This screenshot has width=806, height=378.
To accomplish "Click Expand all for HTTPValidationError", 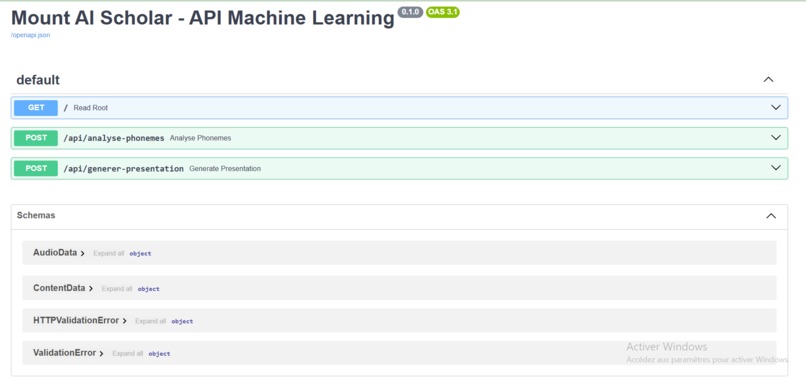I will pos(151,321).
